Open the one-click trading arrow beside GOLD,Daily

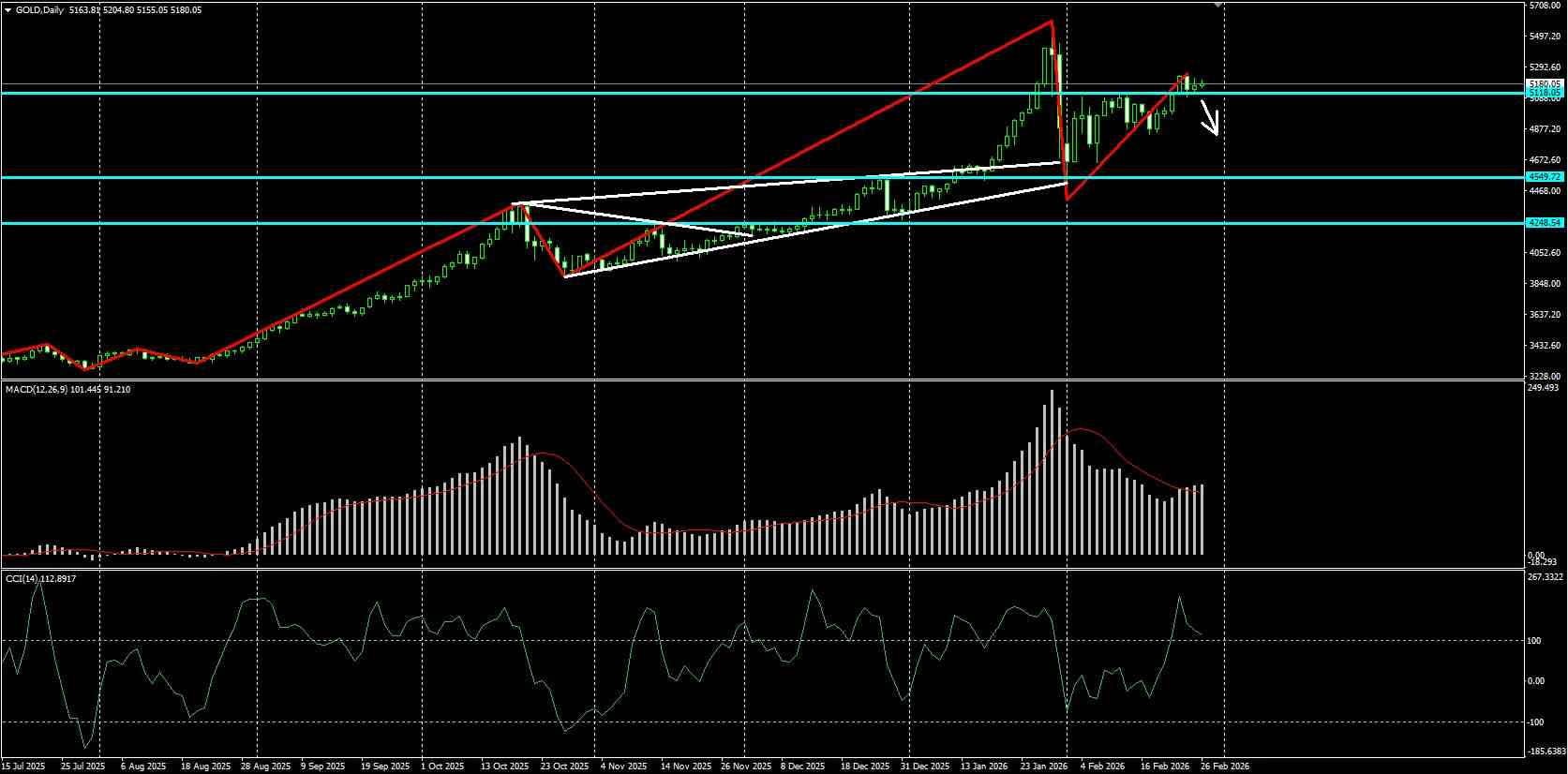click(x=7, y=10)
